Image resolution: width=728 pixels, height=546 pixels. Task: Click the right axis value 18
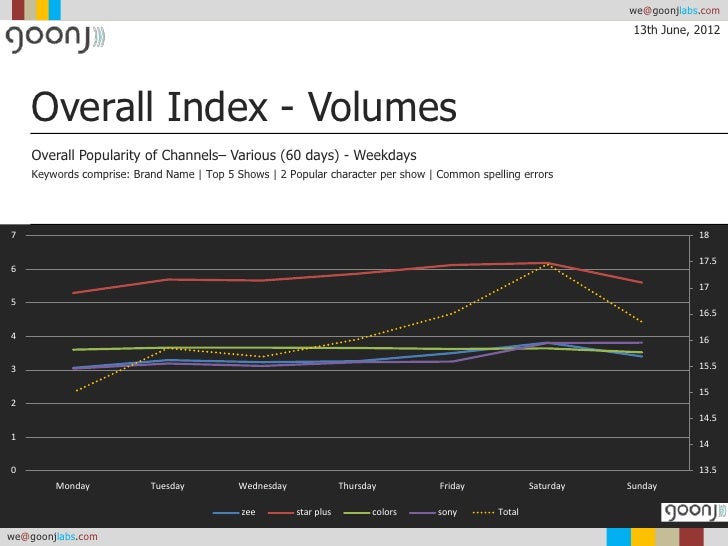[x=704, y=235]
